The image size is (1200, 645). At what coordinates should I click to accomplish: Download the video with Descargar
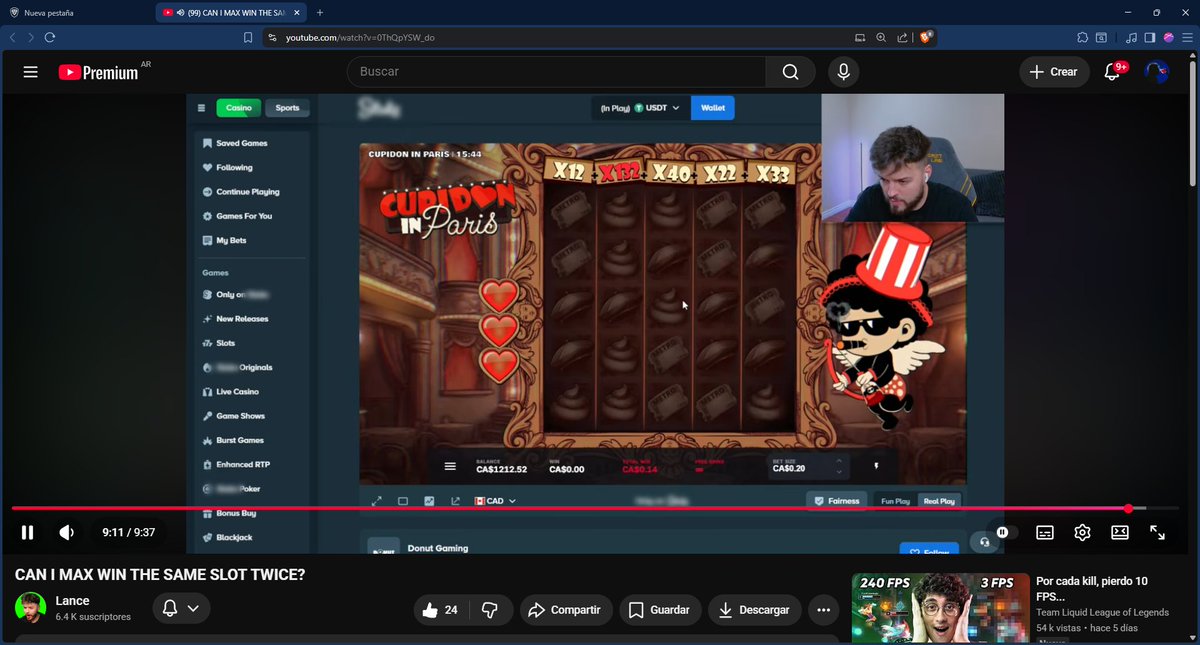point(754,610)
